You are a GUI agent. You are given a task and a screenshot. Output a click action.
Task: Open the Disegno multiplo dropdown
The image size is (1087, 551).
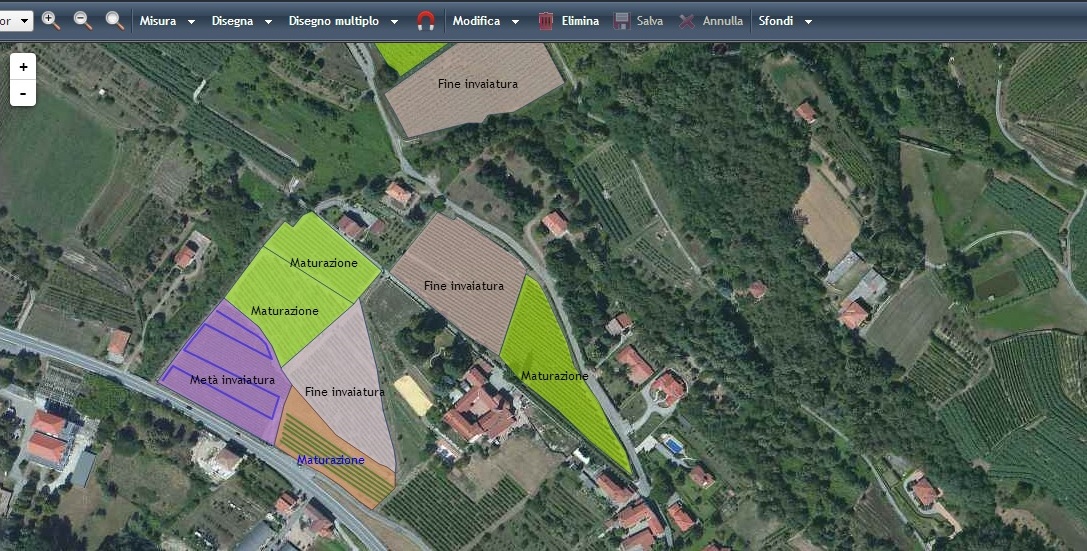[x=343, y=21]
